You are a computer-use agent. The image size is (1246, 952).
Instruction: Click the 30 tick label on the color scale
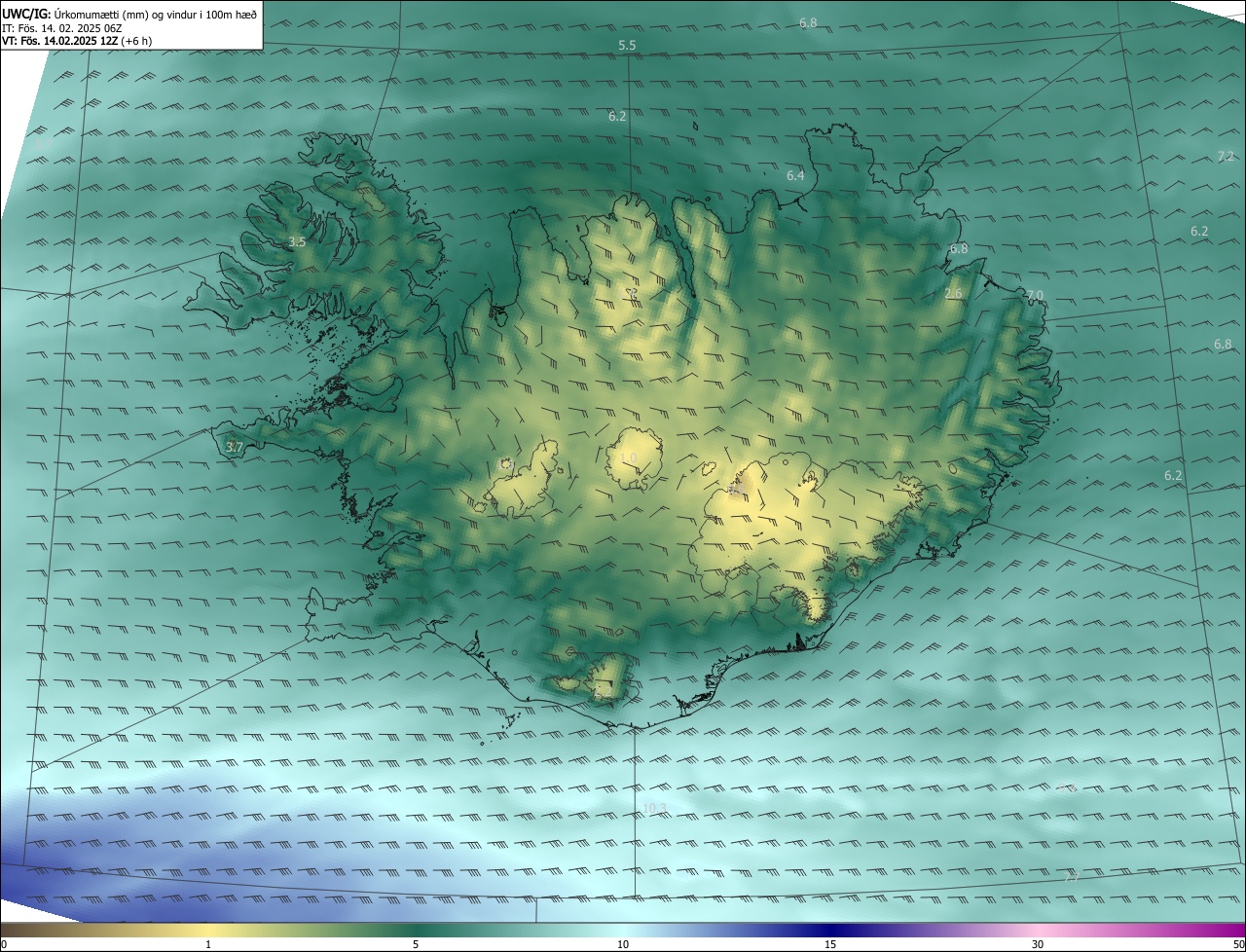(1038, 945)
